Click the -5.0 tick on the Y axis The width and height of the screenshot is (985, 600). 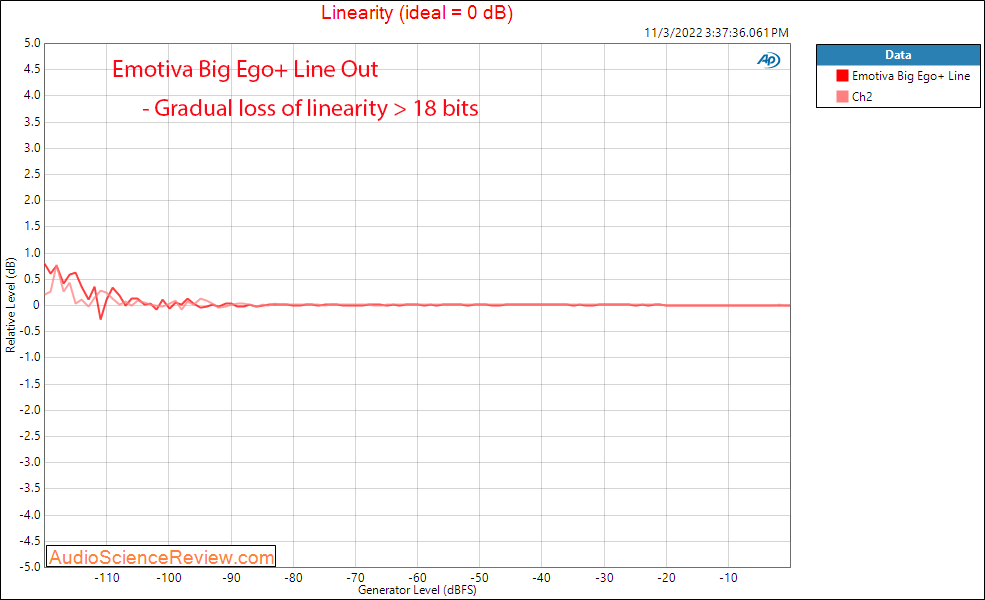(30, 567)
